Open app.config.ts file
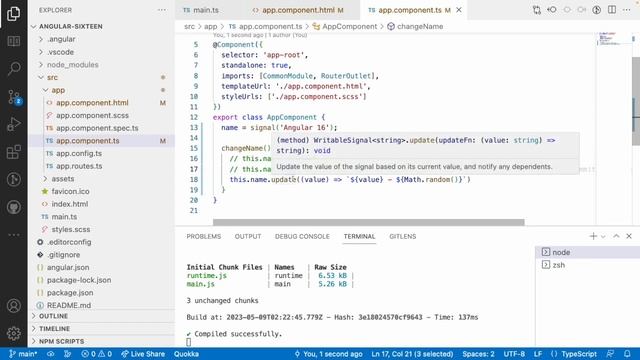This screenshot has height=360, width=640. (79, 153)
